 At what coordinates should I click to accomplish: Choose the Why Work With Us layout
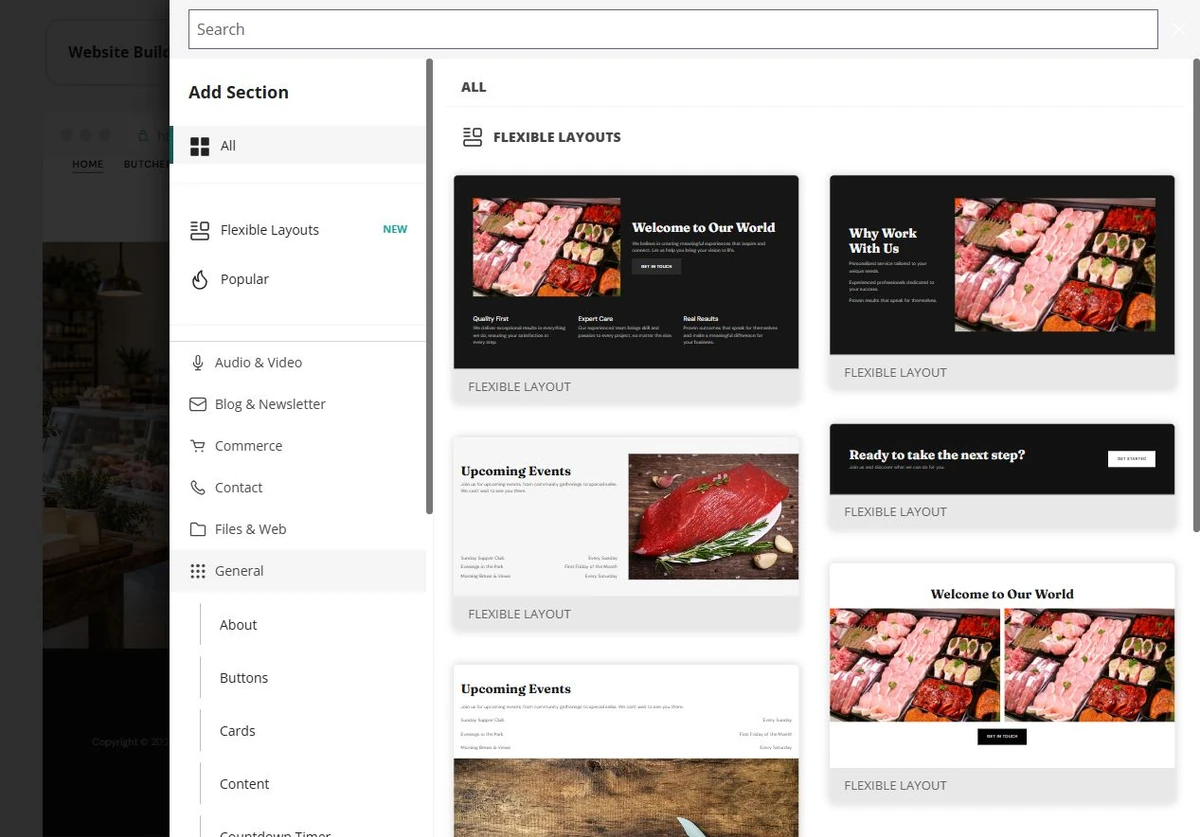pyautogui.click(x=1002, y=281)
